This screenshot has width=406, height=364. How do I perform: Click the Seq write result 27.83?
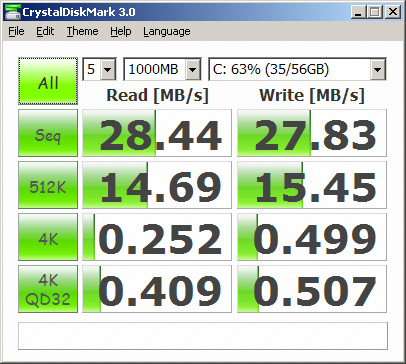[x=312, y=133]
